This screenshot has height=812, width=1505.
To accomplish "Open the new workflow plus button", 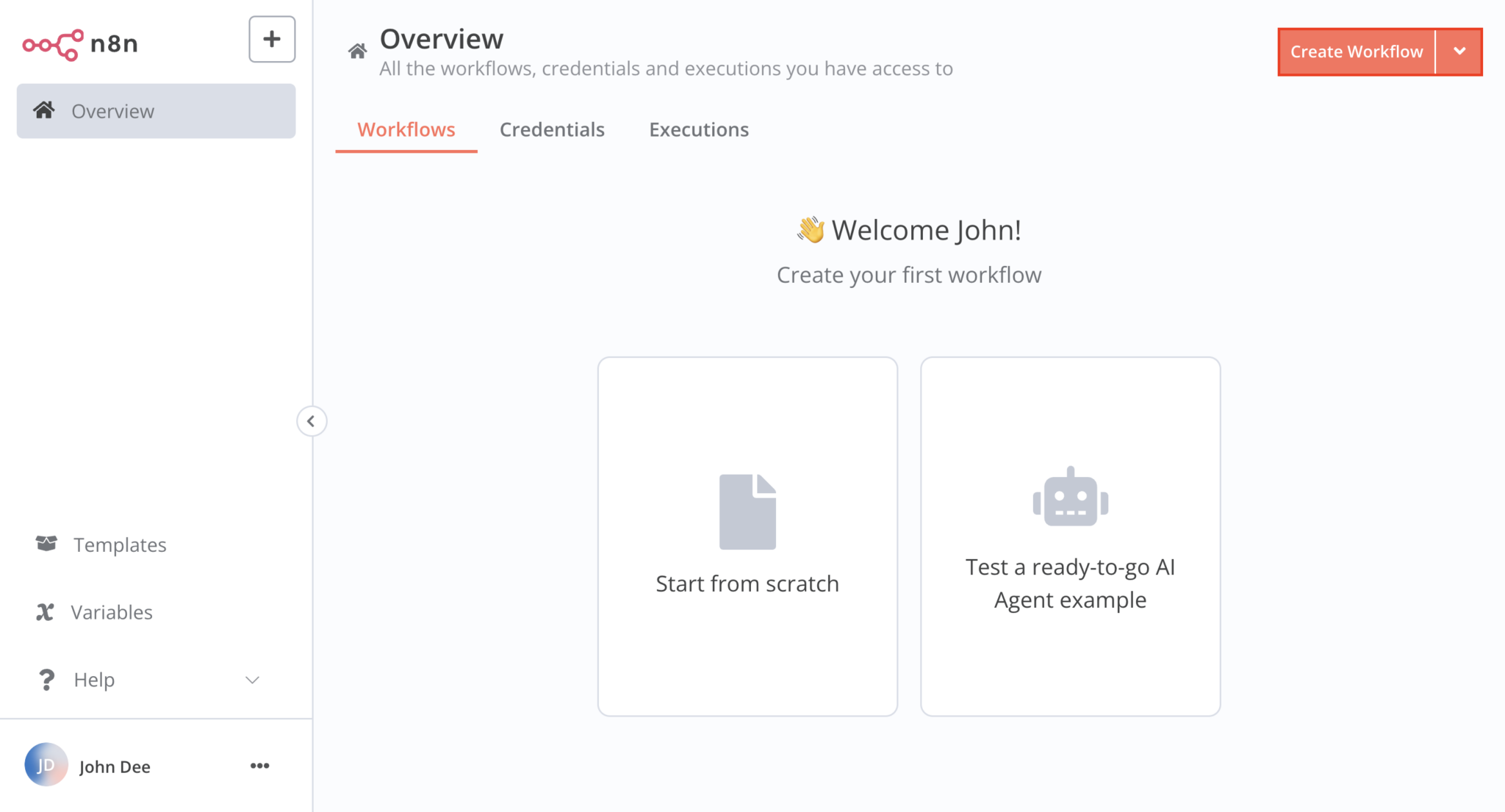I will click(x=271, y=39).
